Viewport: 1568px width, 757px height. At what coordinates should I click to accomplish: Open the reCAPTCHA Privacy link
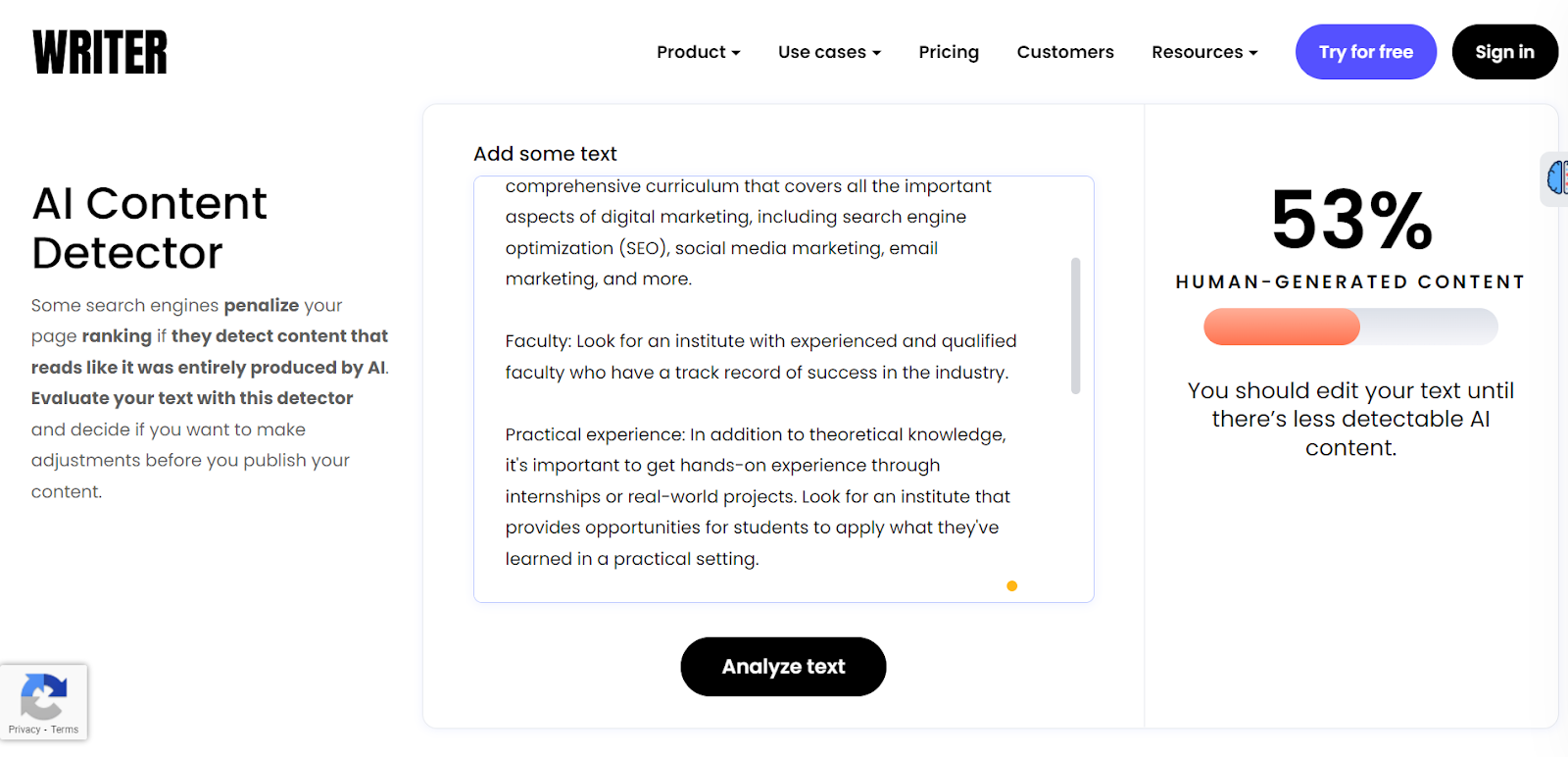[x=24, y=730]
